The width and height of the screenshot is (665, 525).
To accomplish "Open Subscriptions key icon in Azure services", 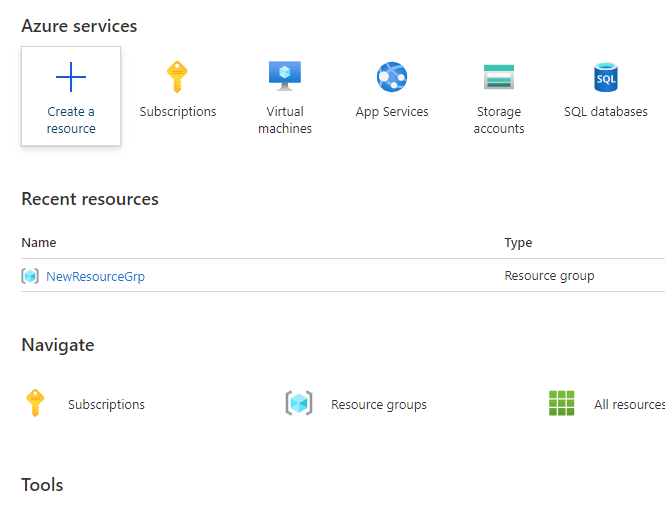I will point(177,77).
